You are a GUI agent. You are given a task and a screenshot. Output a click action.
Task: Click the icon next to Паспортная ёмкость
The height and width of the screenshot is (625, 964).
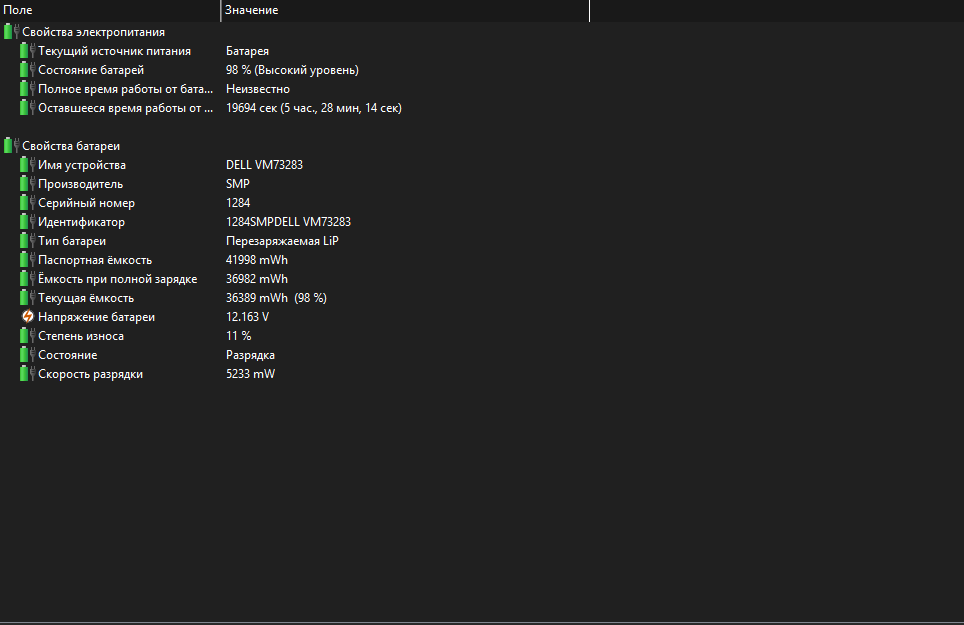coord(27,260)
